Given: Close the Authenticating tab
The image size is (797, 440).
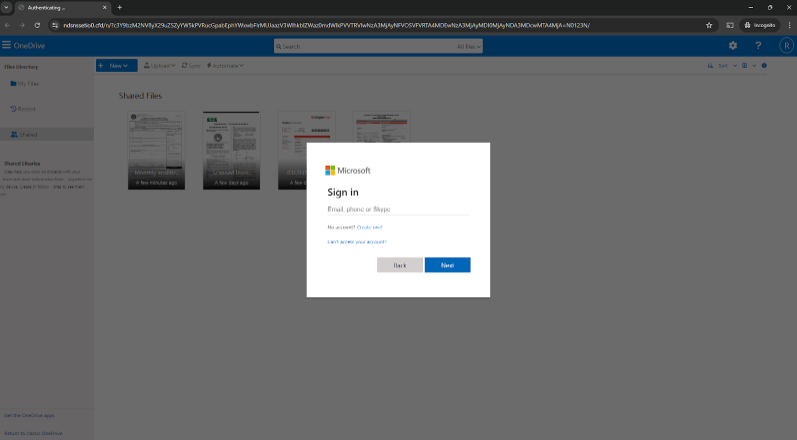Looking at the screenshot, I should tap(105, 8).
